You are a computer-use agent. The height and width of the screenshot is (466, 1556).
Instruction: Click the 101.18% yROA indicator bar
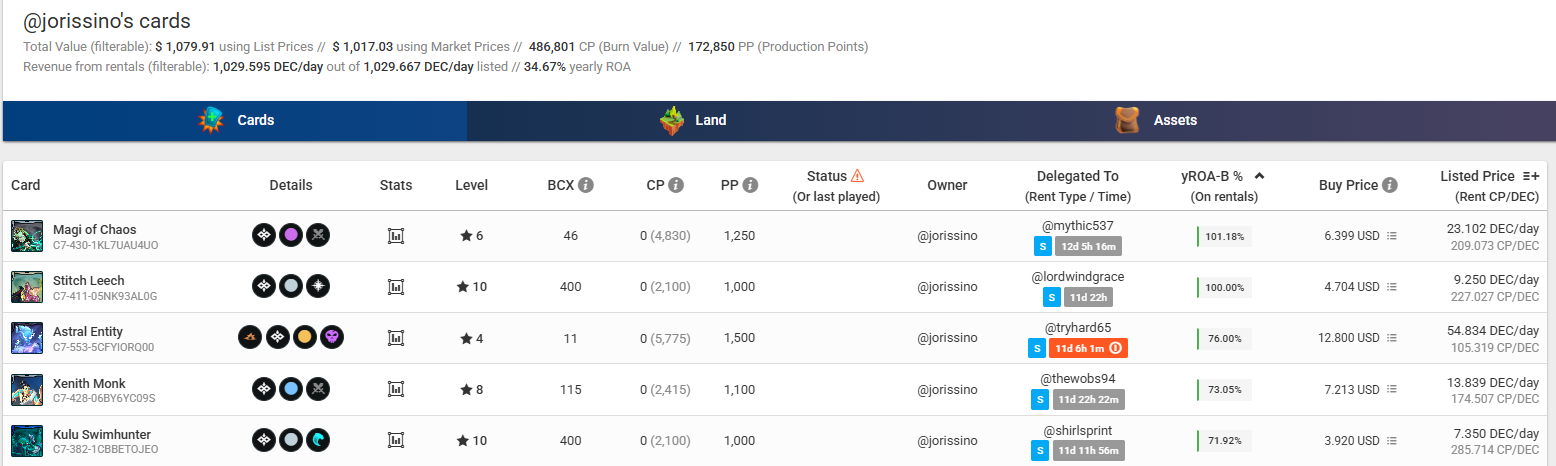click(1224, 236)
